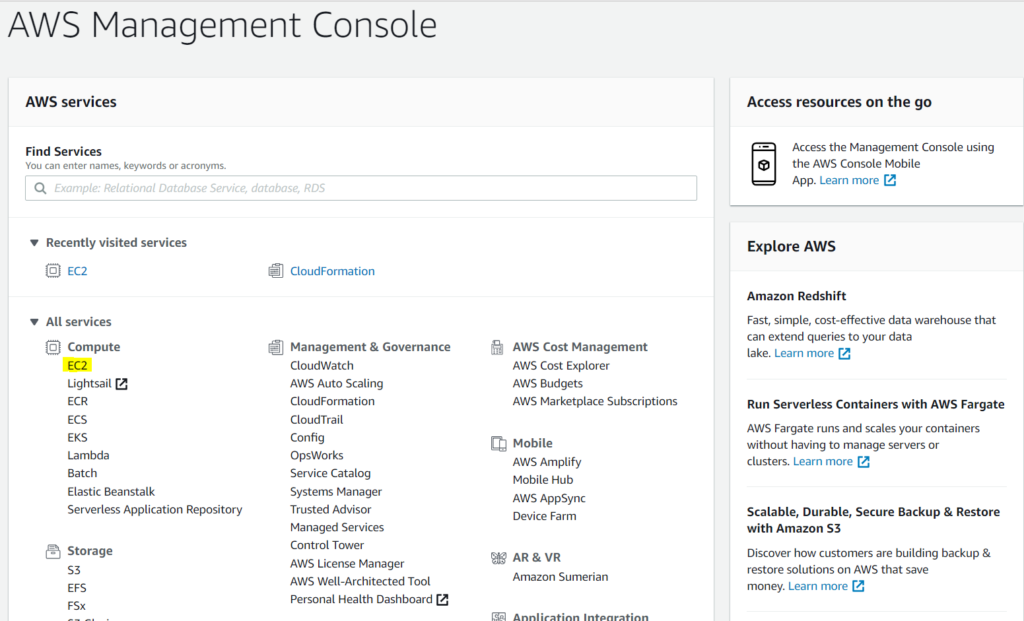
Task: Click the Mobile category icon
Action: coord(498,443)
